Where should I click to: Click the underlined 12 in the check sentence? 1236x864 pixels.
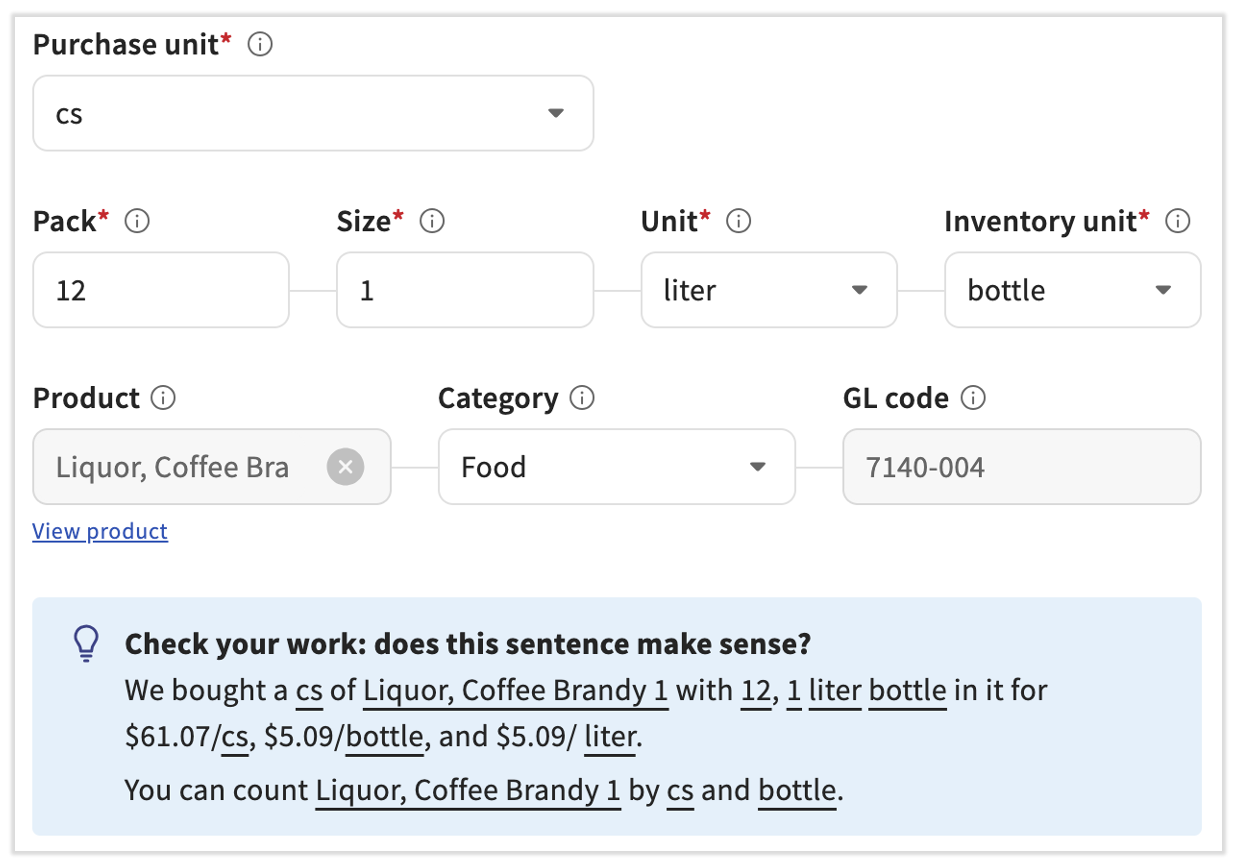(x=755, y=691)
